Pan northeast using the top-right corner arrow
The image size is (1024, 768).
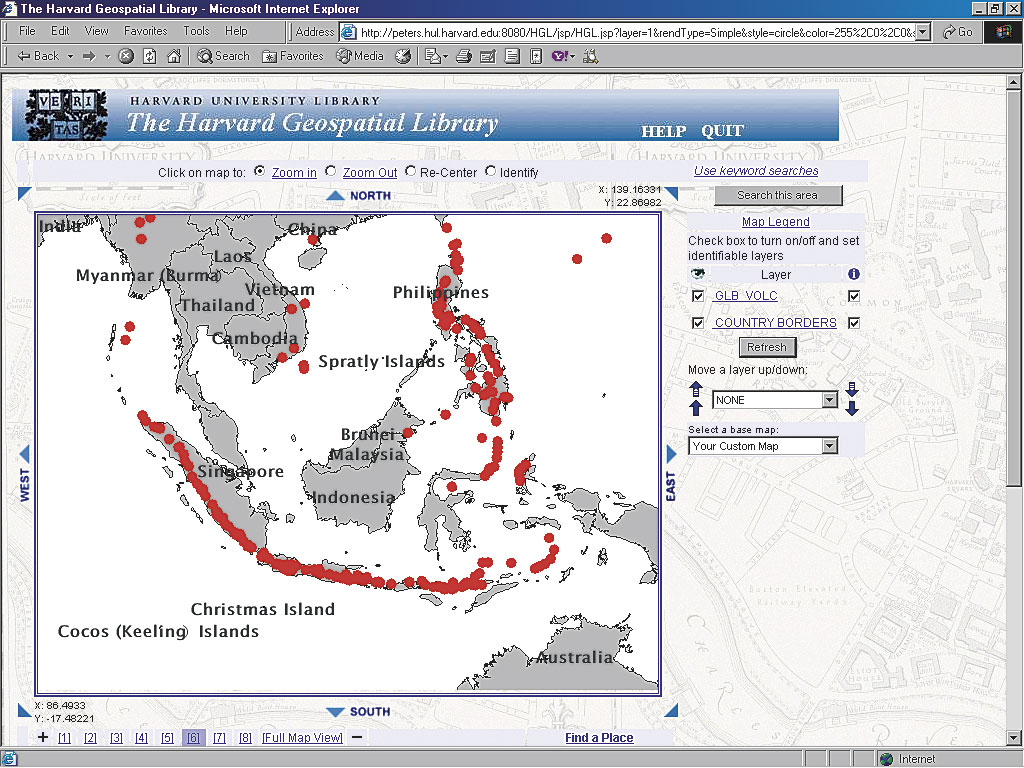pos(671,193)
